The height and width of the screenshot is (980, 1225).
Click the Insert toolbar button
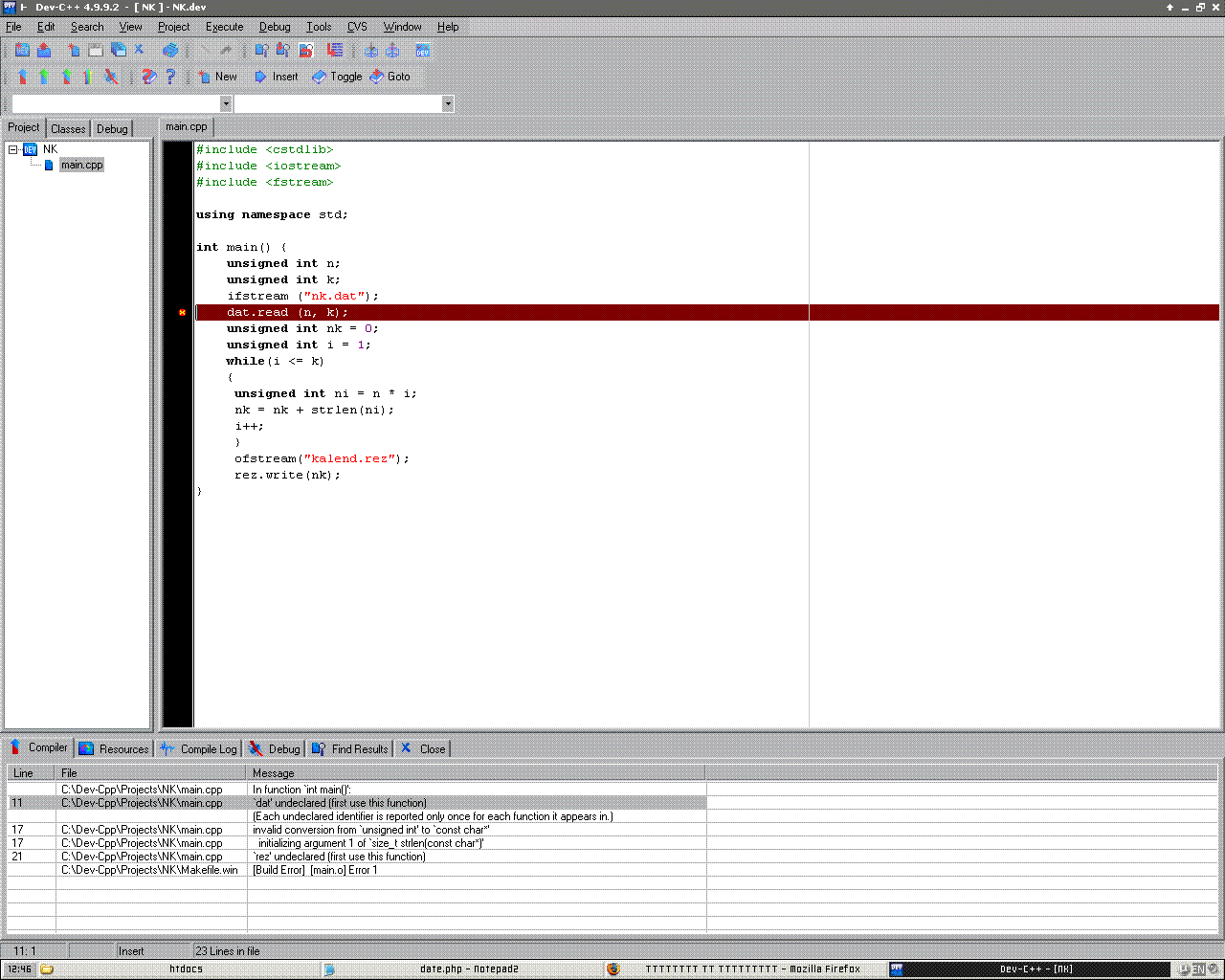click(276, 77)
